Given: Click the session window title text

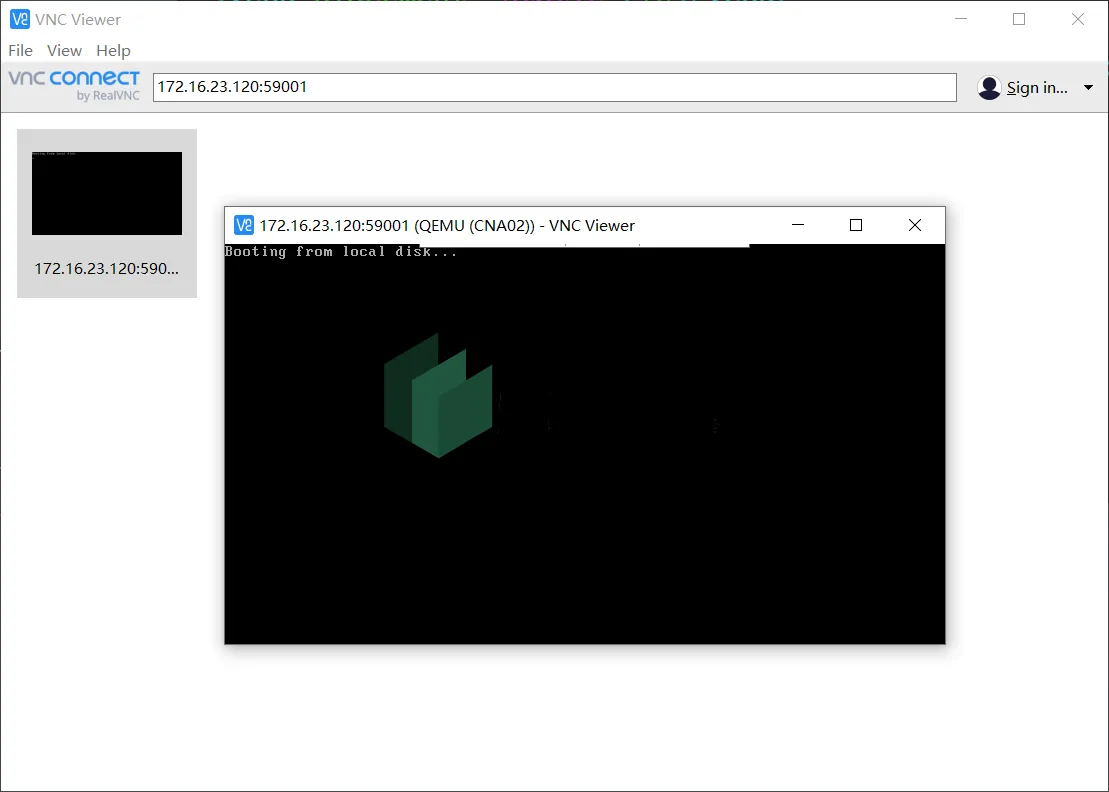Looking at the screenshot, I should coord(447,226).
